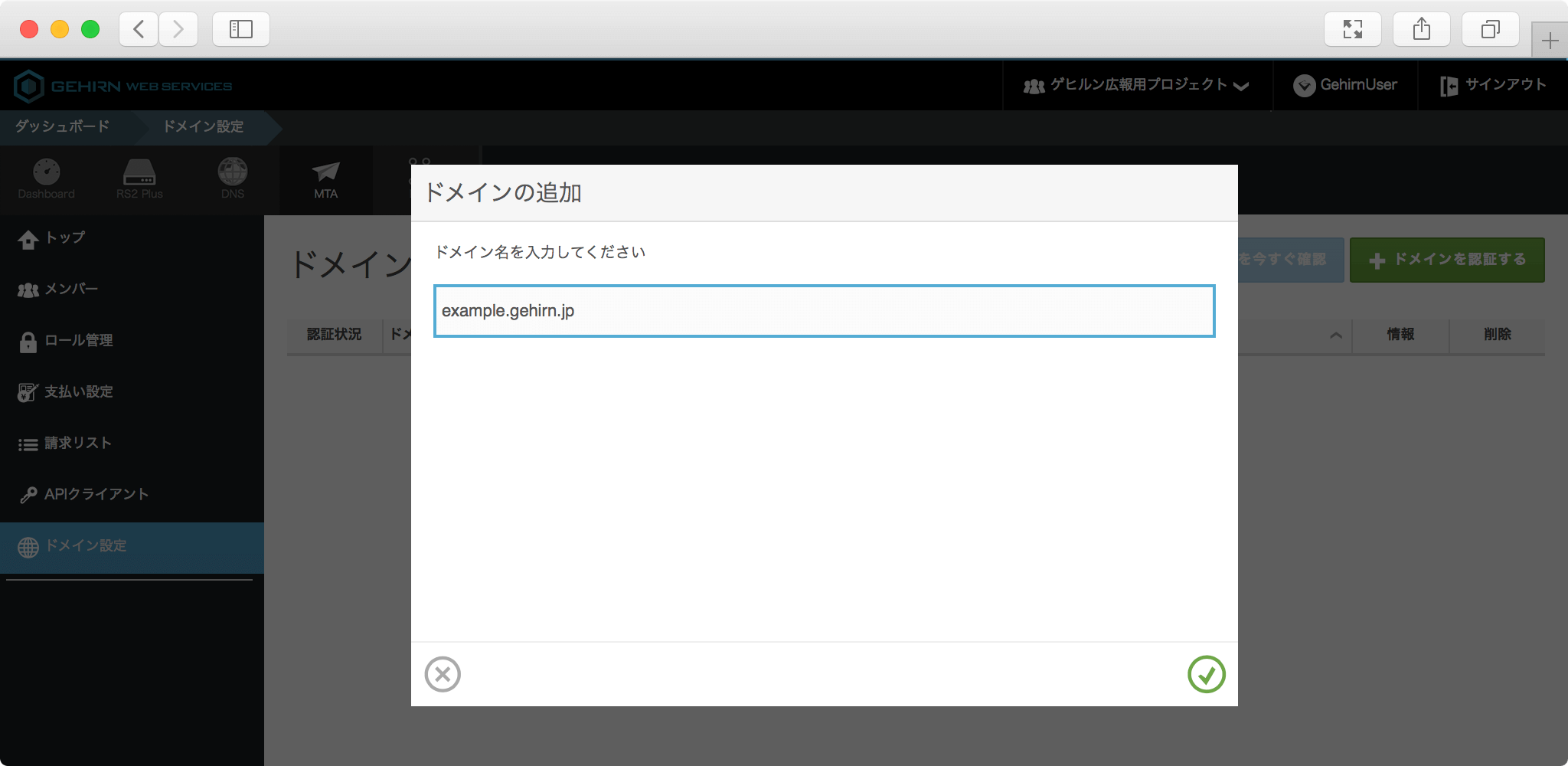Viewport: 1568px width, 766px height.
Task: Toggle sort arrow in the table header
Action: click(x=1336, y=335)
